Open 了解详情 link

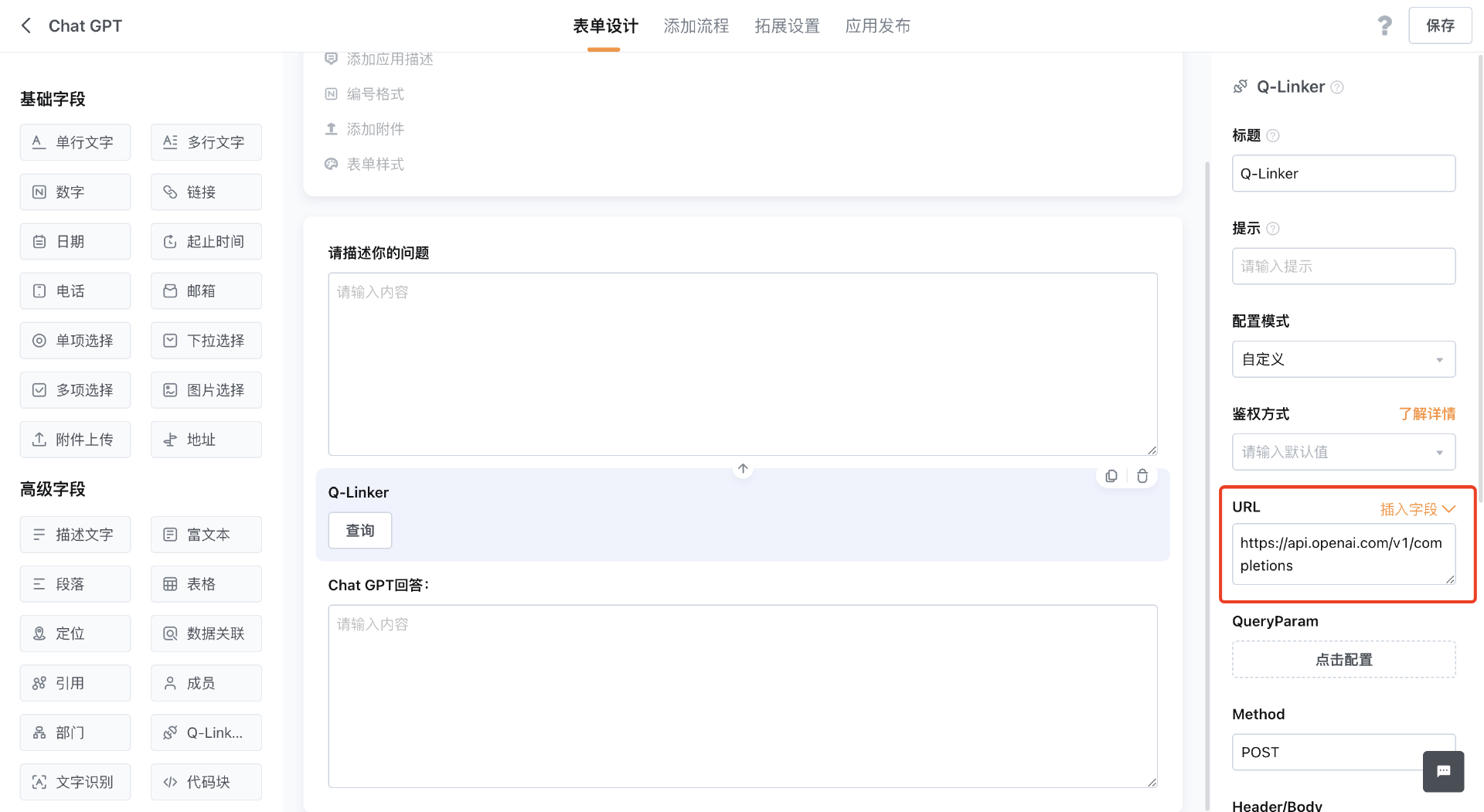[1427, 413]
